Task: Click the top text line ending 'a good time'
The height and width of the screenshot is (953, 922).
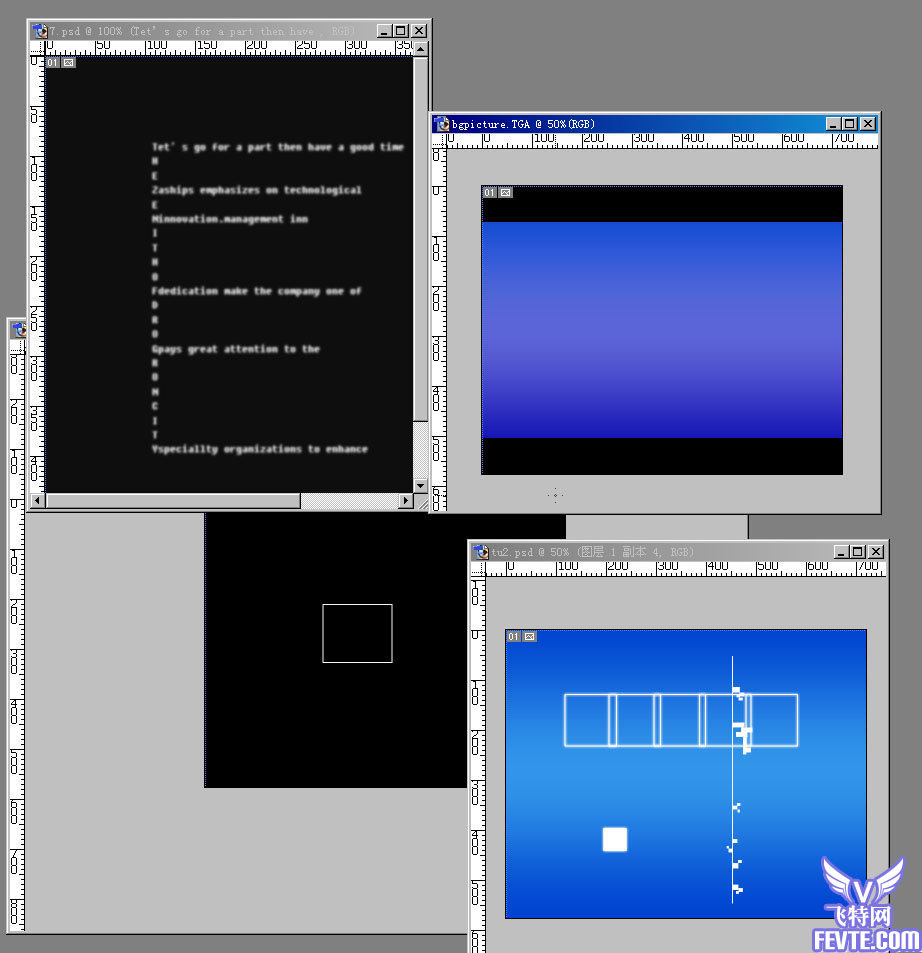Action: click(278, 147)
